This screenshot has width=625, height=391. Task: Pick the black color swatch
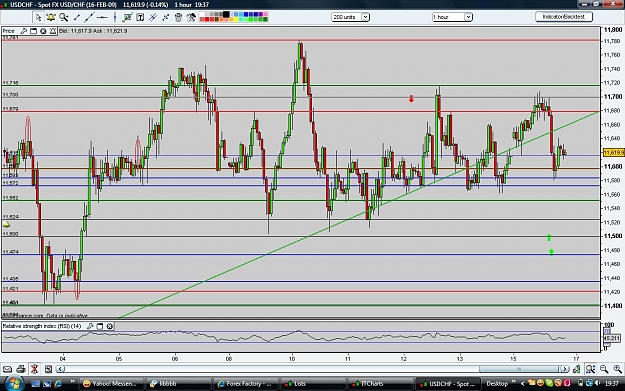pyautogui.click(x=226, y=14)
